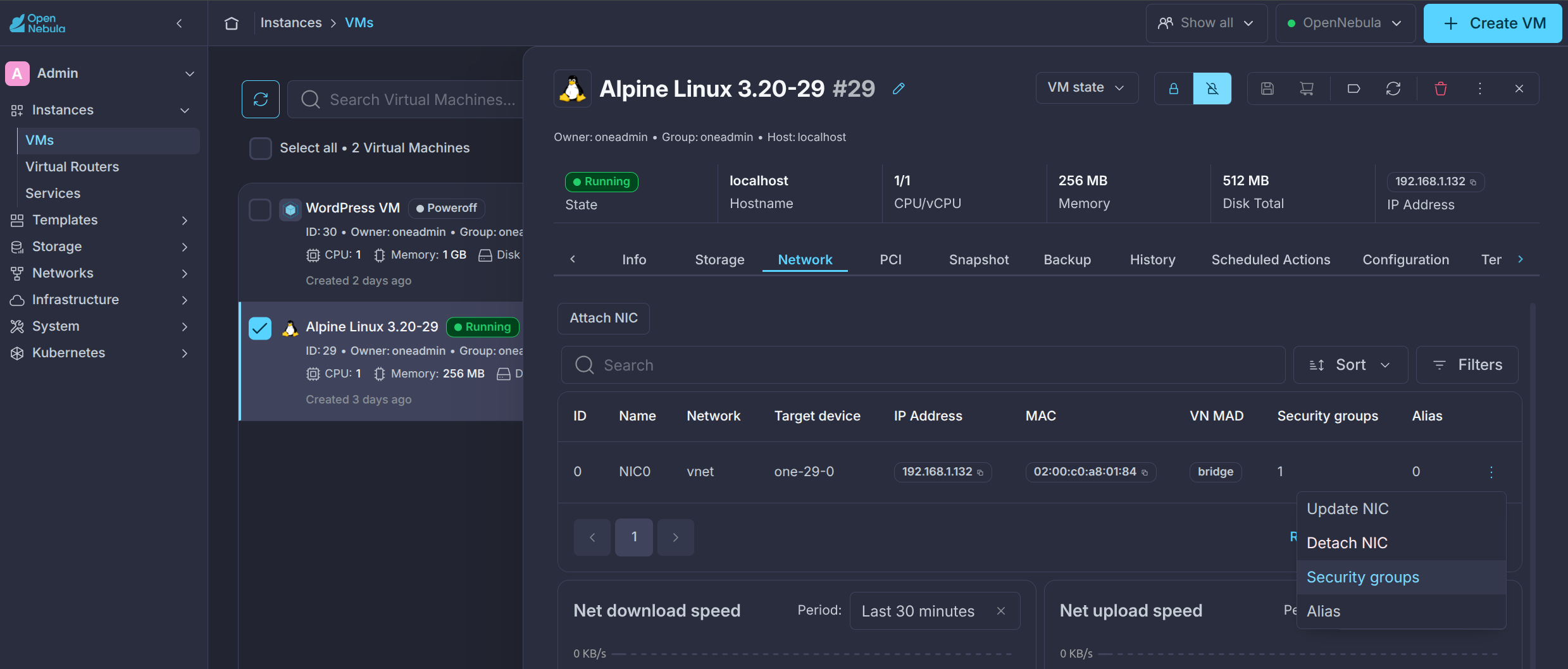
Task: Open the more actions vertical dots
Action: (x=1480, y=89)
